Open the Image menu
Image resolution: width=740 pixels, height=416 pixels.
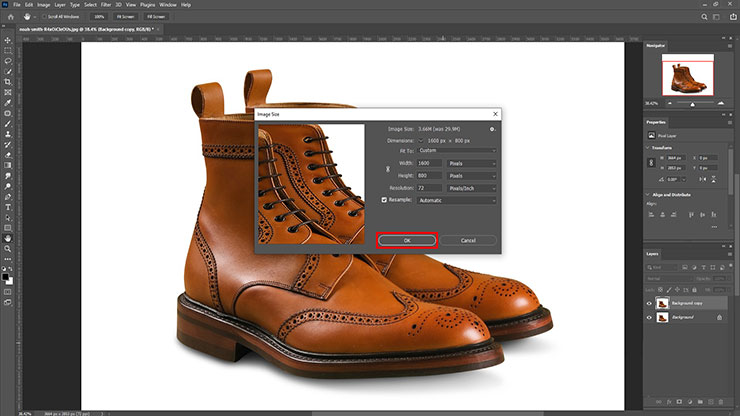(x=44, y=5)
